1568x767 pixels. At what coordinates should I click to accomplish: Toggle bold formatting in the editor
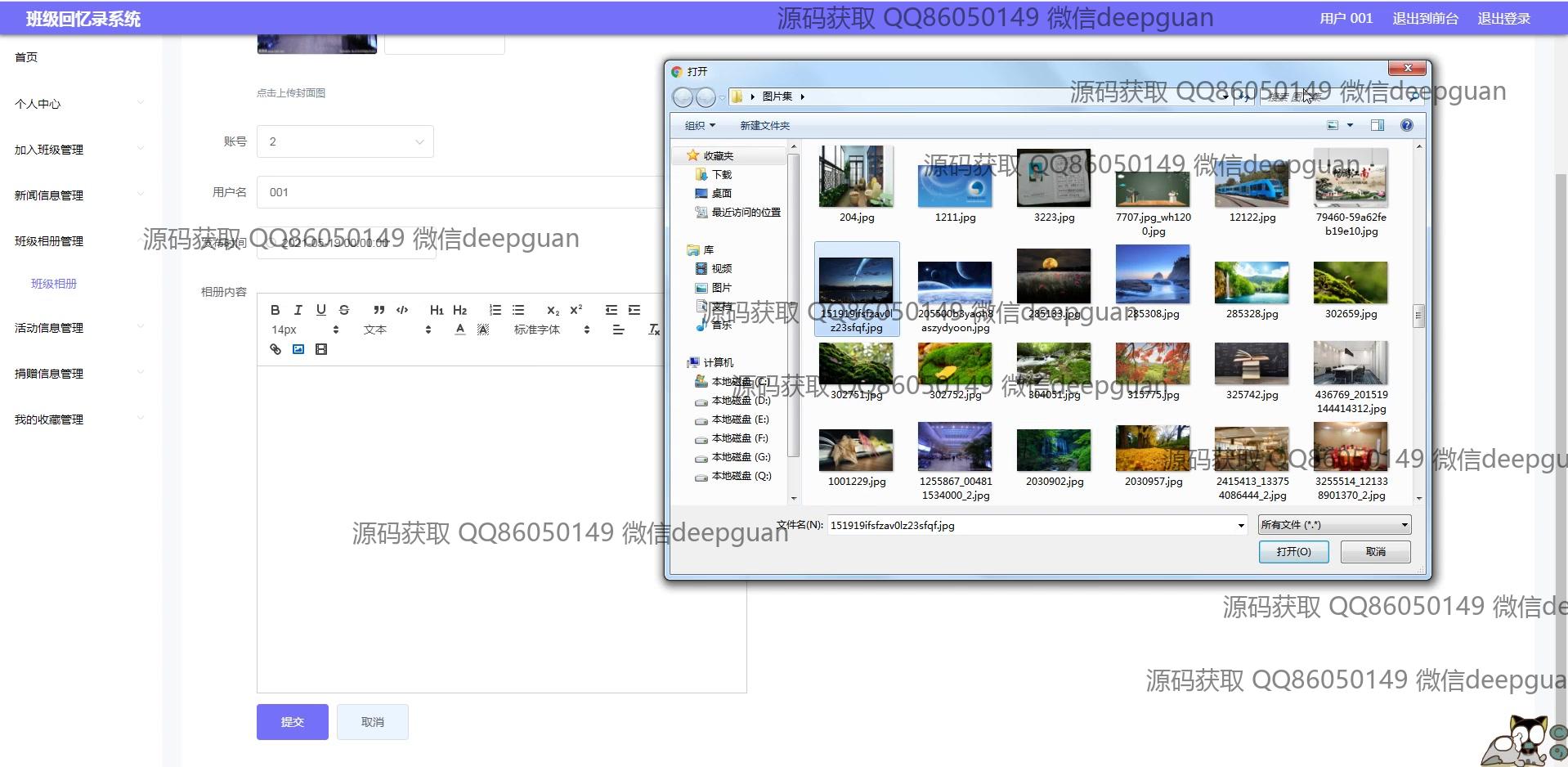tap(276, 310)
